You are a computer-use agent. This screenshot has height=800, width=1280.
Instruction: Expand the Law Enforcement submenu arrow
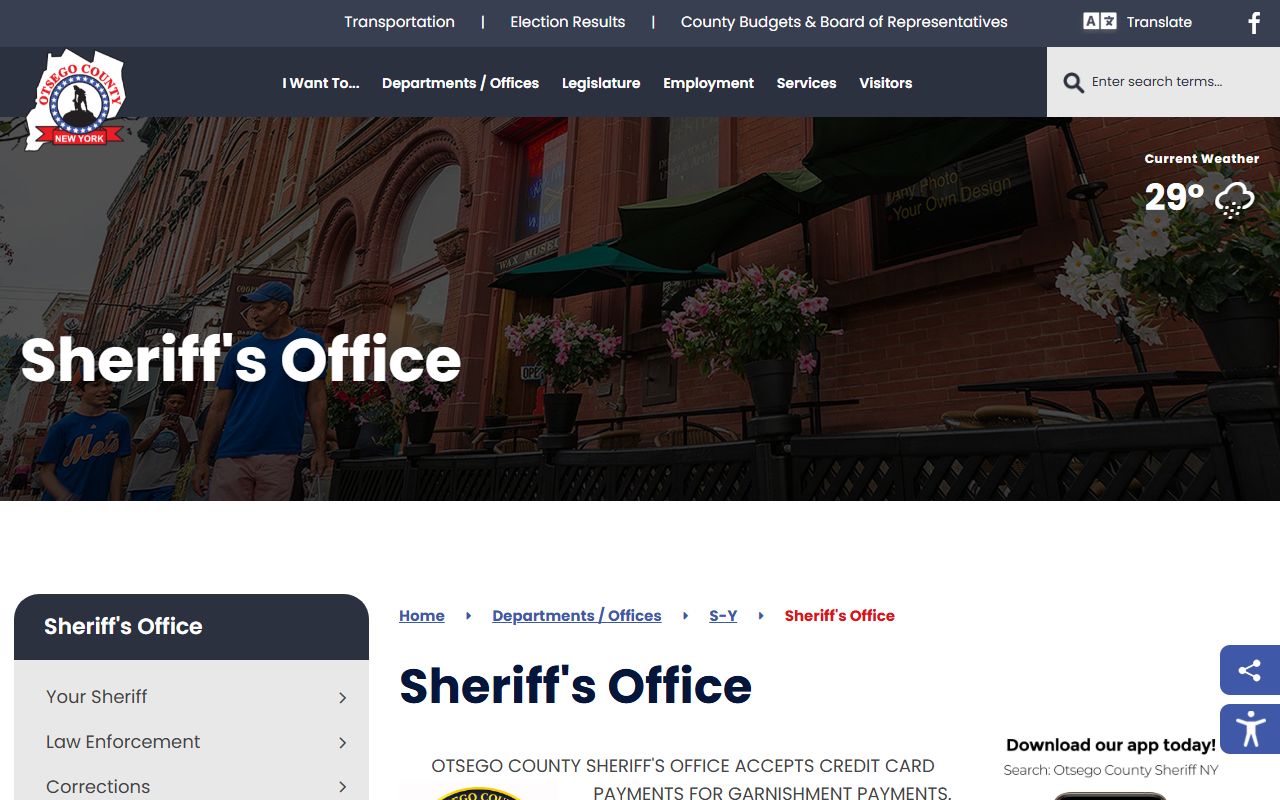pyautogui.click(x=342, y=743)
